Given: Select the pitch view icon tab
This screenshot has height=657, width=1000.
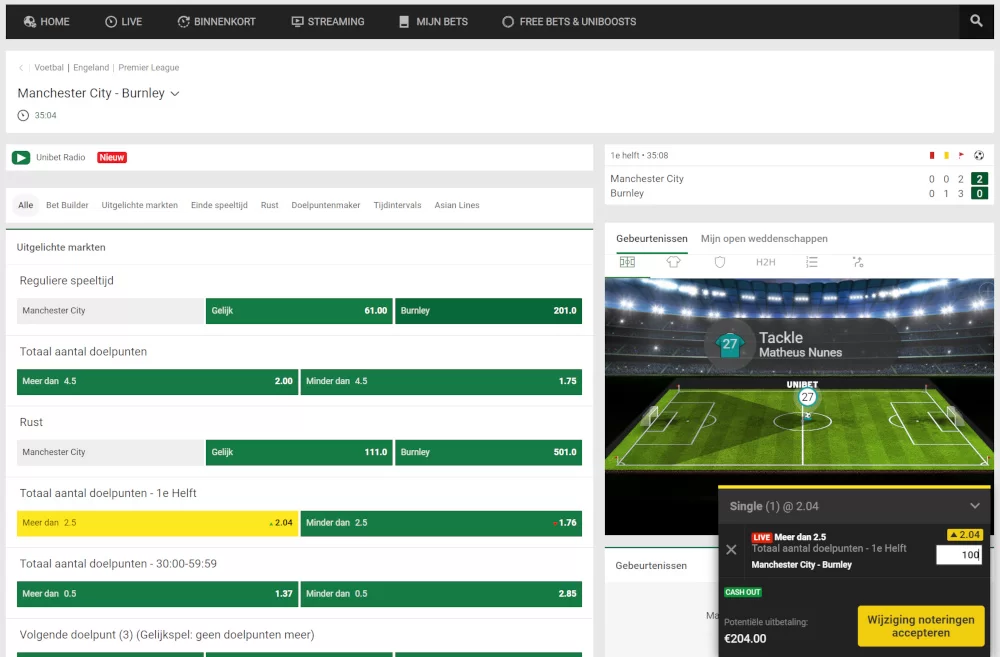Looking at the screenshot, I should click(x=628, y=262).
